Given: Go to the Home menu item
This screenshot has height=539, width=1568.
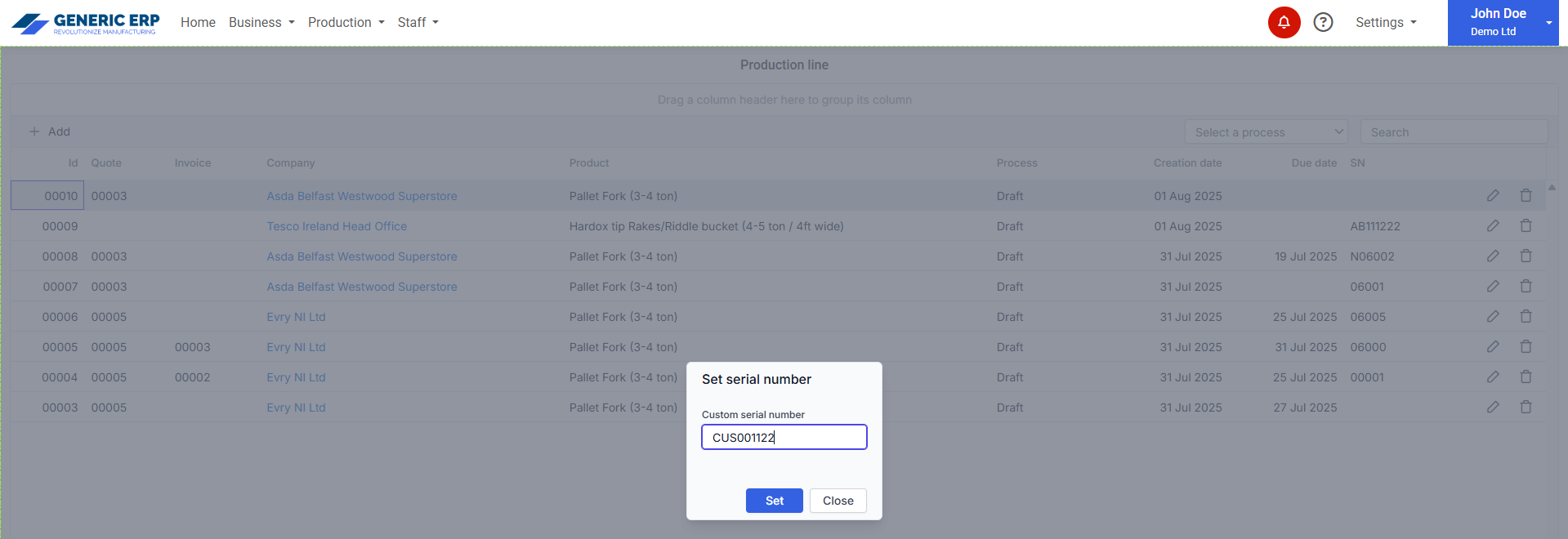Looking at the screenshot, I should 198,23.
